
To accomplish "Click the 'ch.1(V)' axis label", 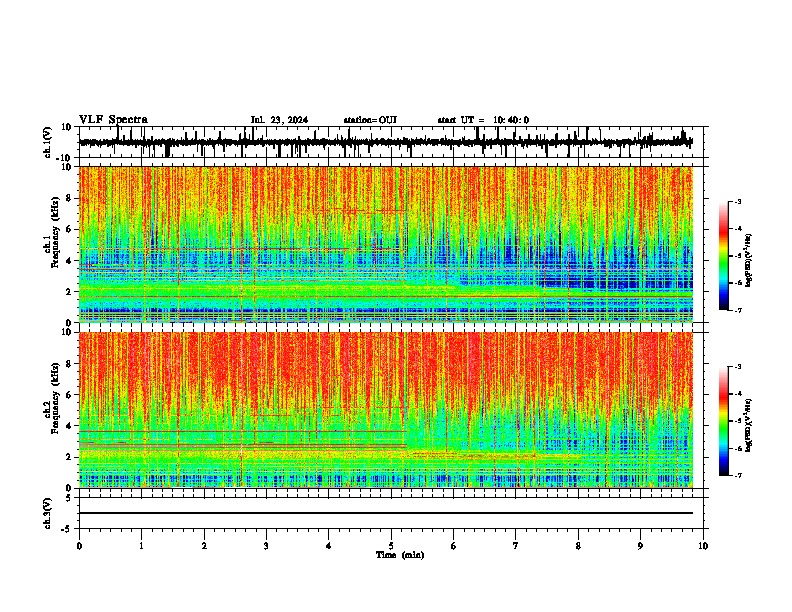I will (x=48, y=142).
